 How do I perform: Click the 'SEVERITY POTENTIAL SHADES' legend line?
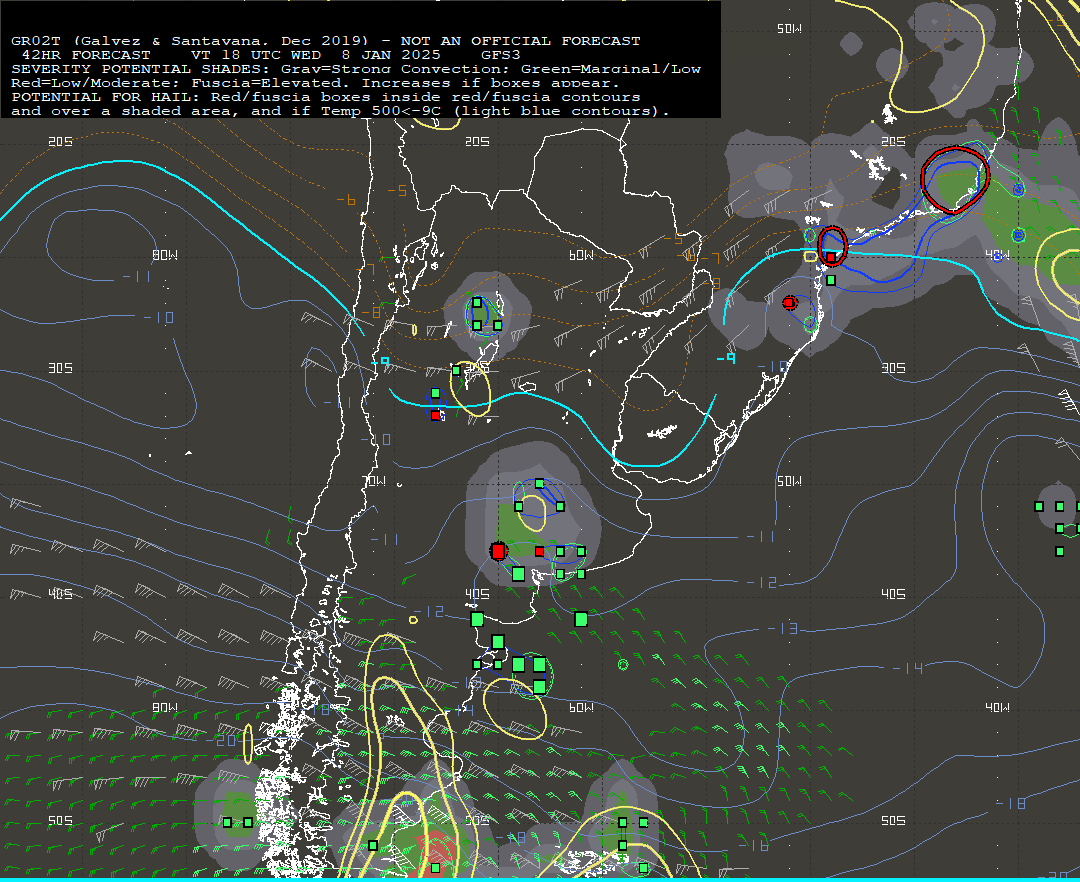(x=356, y=69)
